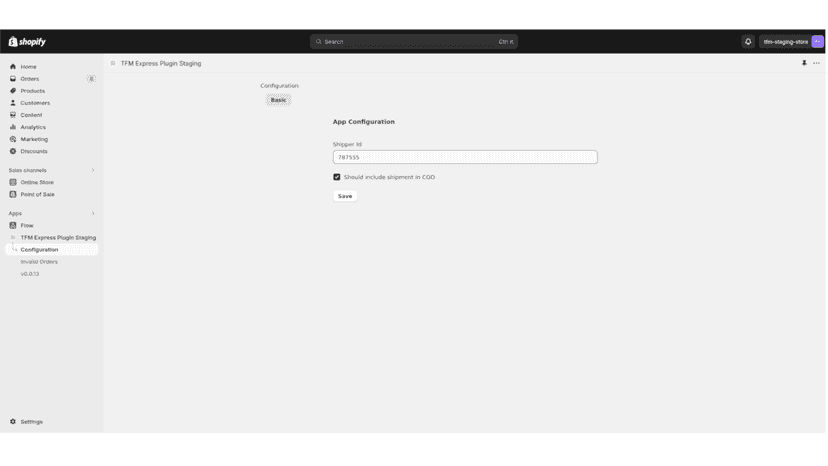Click the Online Store icon
The height and width of the screenshot is (466, 828).
coord(13,182)
